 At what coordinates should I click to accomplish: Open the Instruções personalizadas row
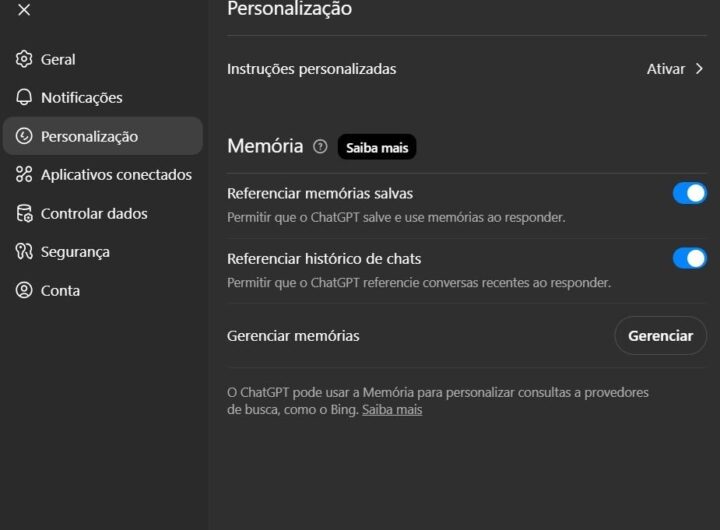coord(312,69)
